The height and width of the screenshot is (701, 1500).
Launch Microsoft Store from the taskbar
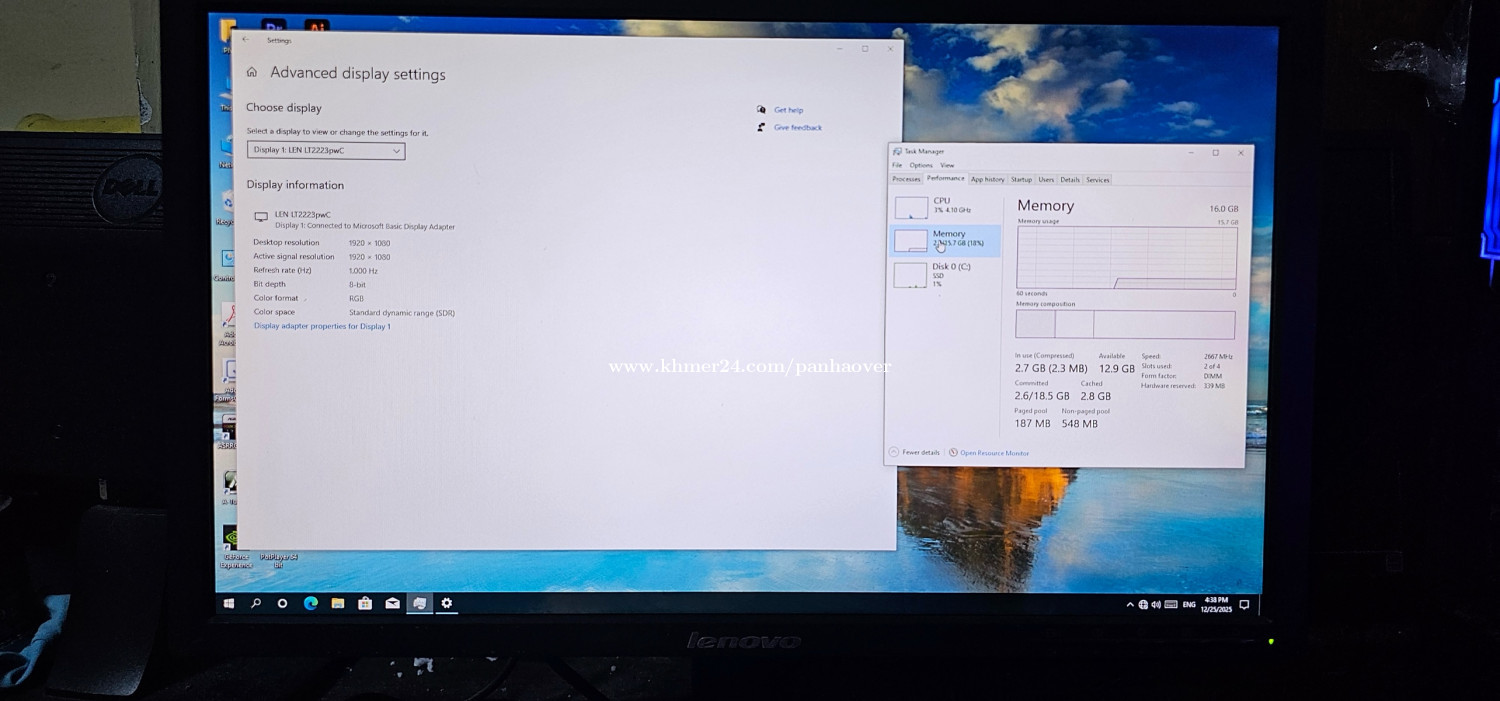pyautogui.click(x=365, y=604)
